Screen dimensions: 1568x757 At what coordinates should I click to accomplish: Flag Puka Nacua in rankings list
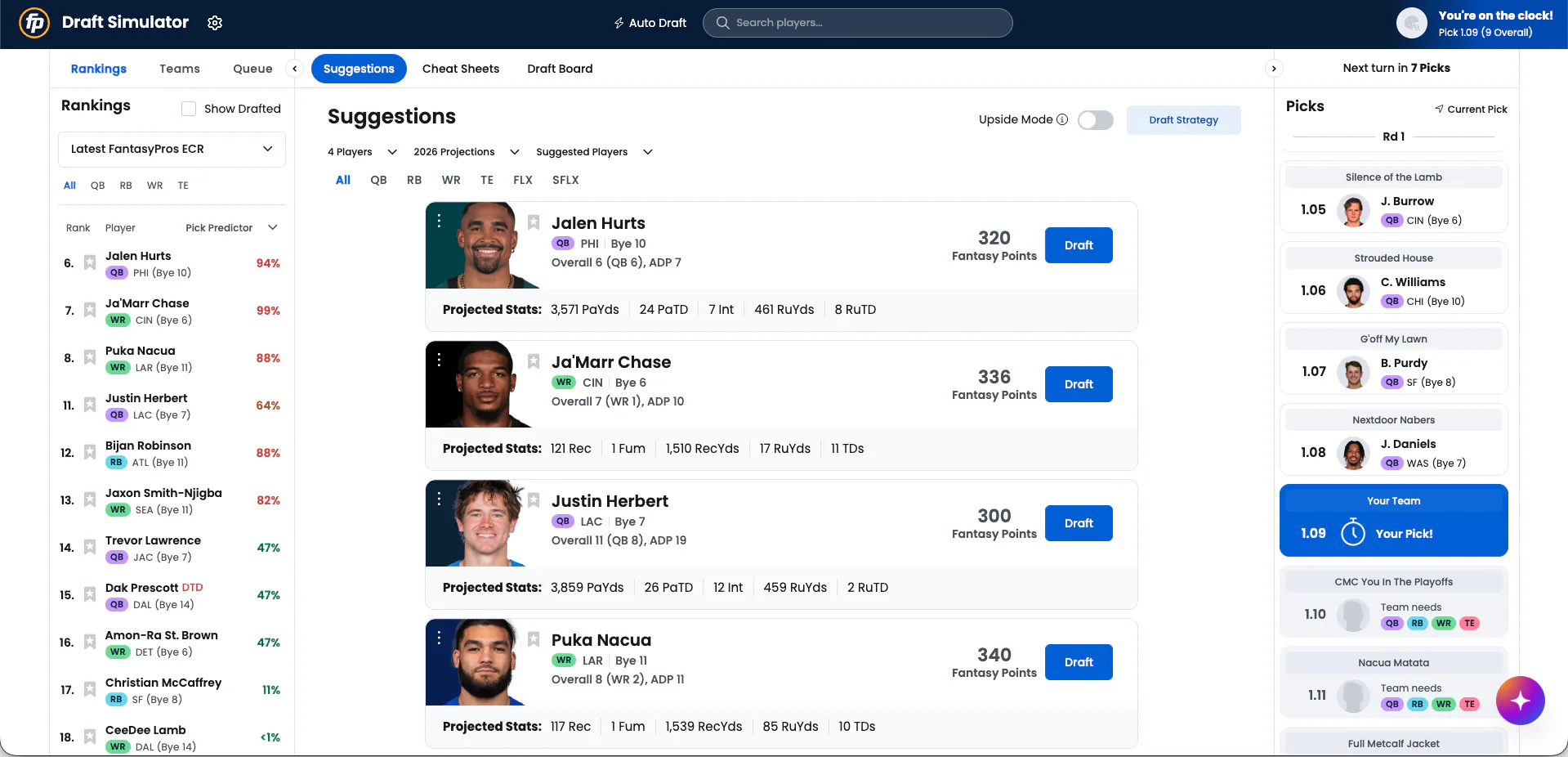pyautogui.click(x=90, y=357)
